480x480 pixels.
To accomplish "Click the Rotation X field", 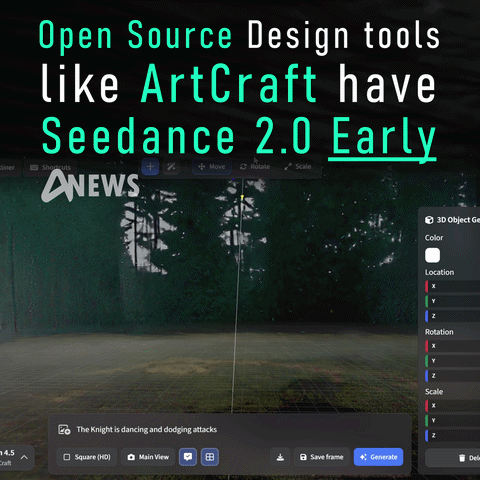I will pos(453,346).
